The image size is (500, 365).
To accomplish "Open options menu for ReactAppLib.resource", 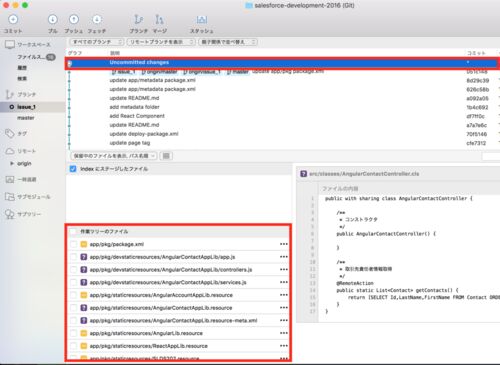I will point(284,346).
